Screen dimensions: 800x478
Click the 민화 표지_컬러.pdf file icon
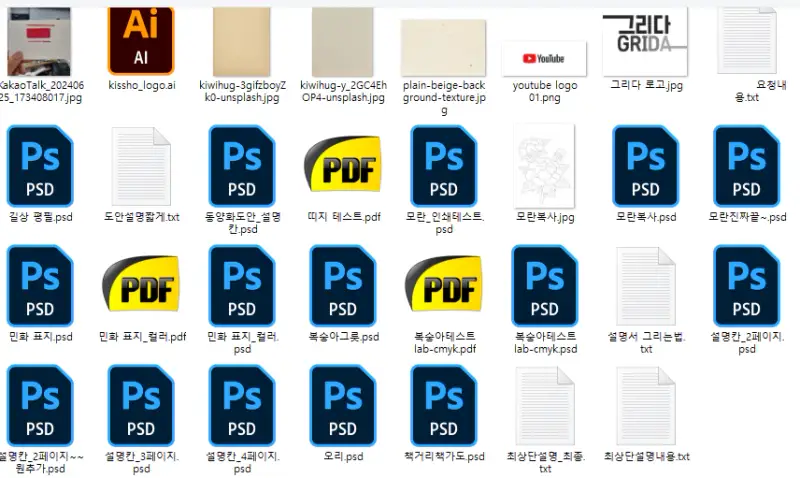click(x=141, y=286)
